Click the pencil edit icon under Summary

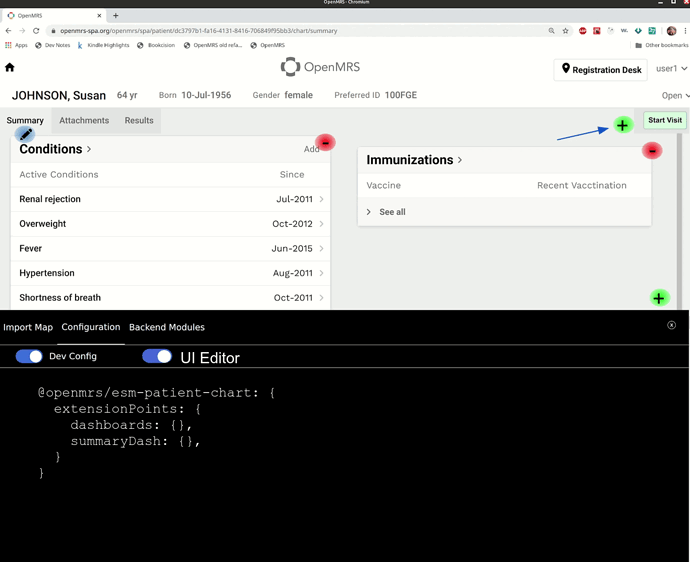tap(25, 134)
